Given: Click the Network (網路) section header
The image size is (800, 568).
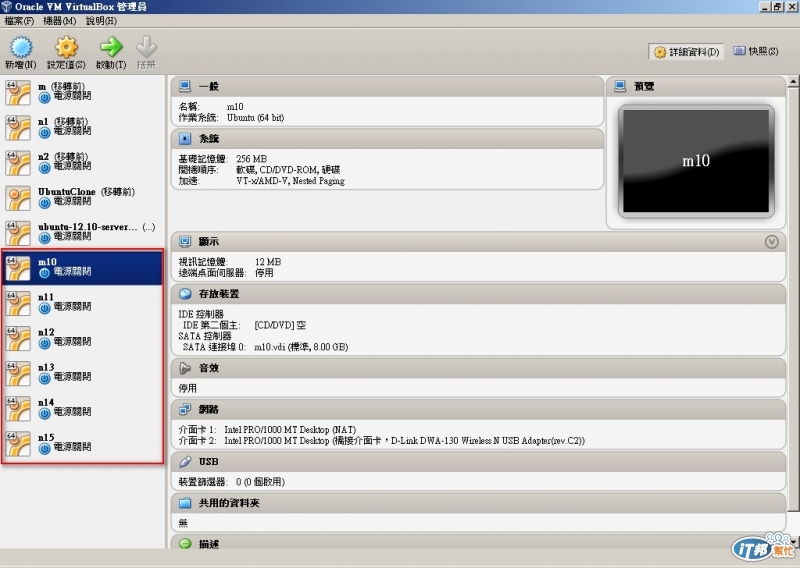Looking at the screenshot, I should pos(478,409).
